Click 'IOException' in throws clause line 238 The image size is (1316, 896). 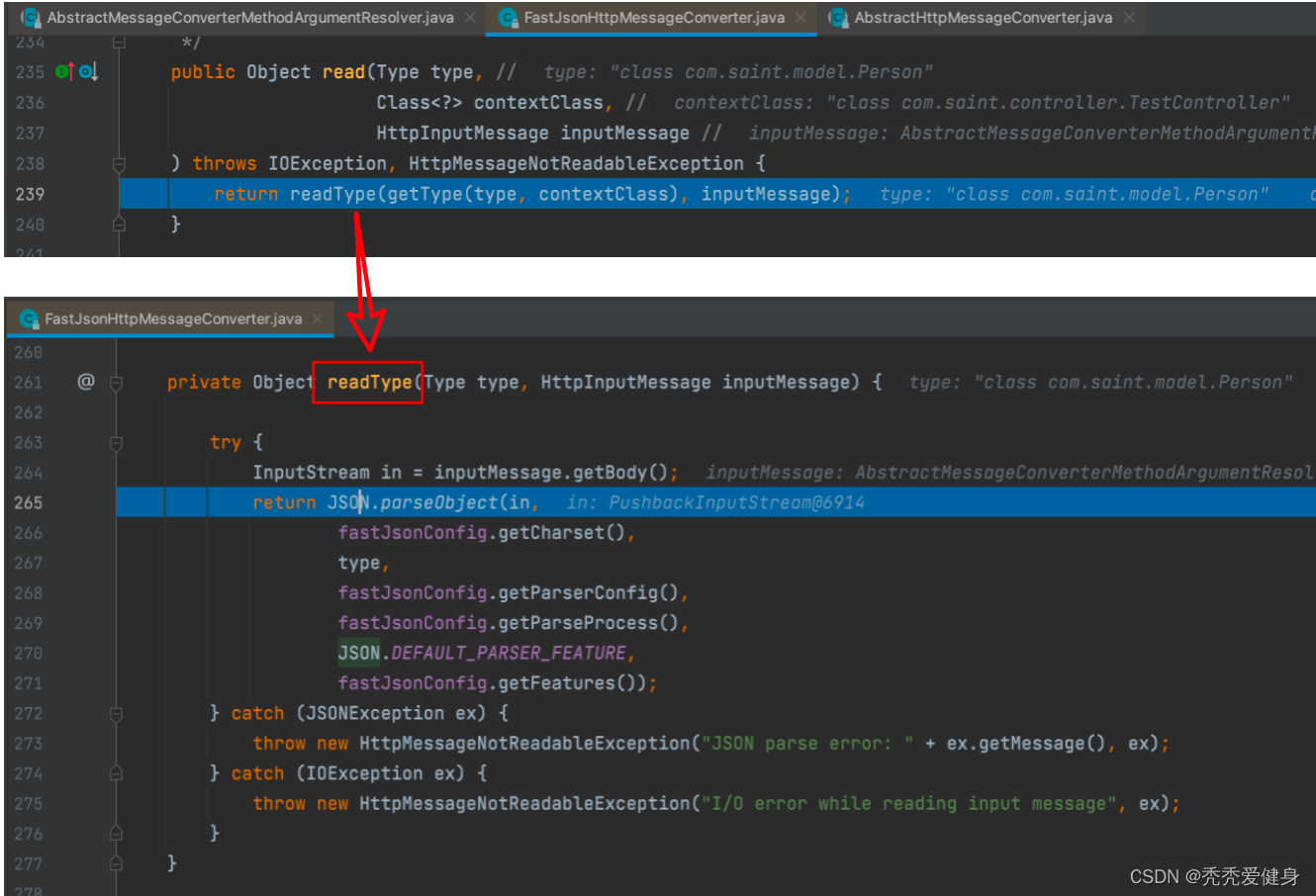coord(328,163)
